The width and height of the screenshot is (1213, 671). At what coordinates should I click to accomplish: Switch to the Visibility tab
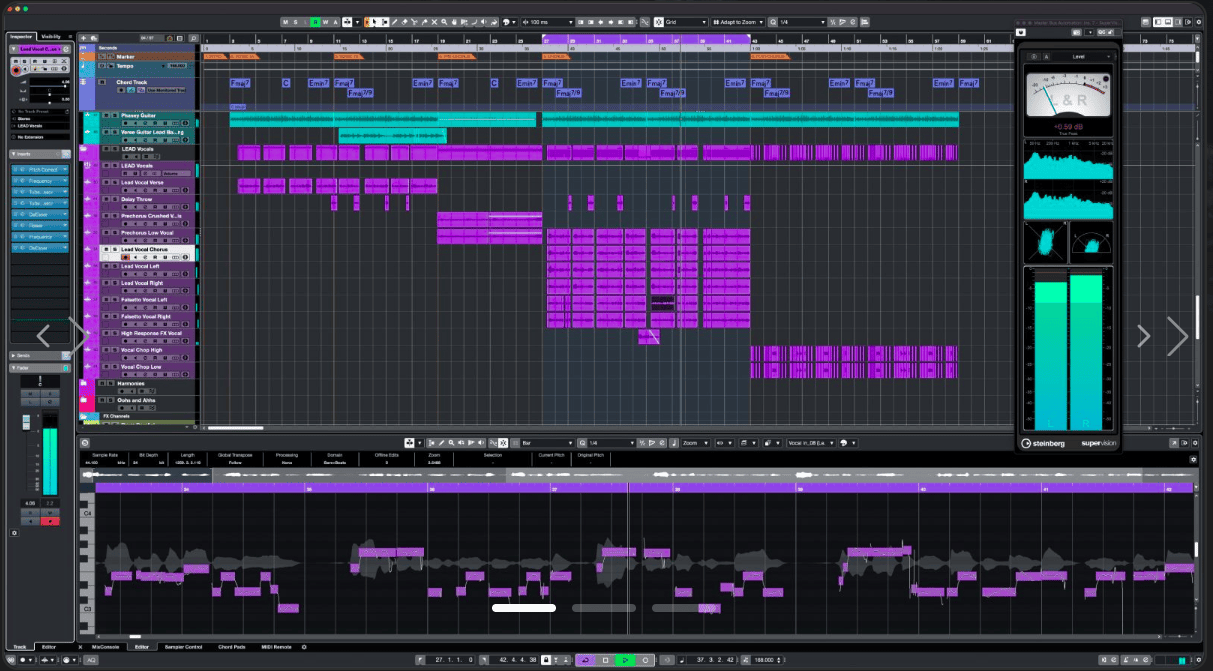[x=51, y=36]
